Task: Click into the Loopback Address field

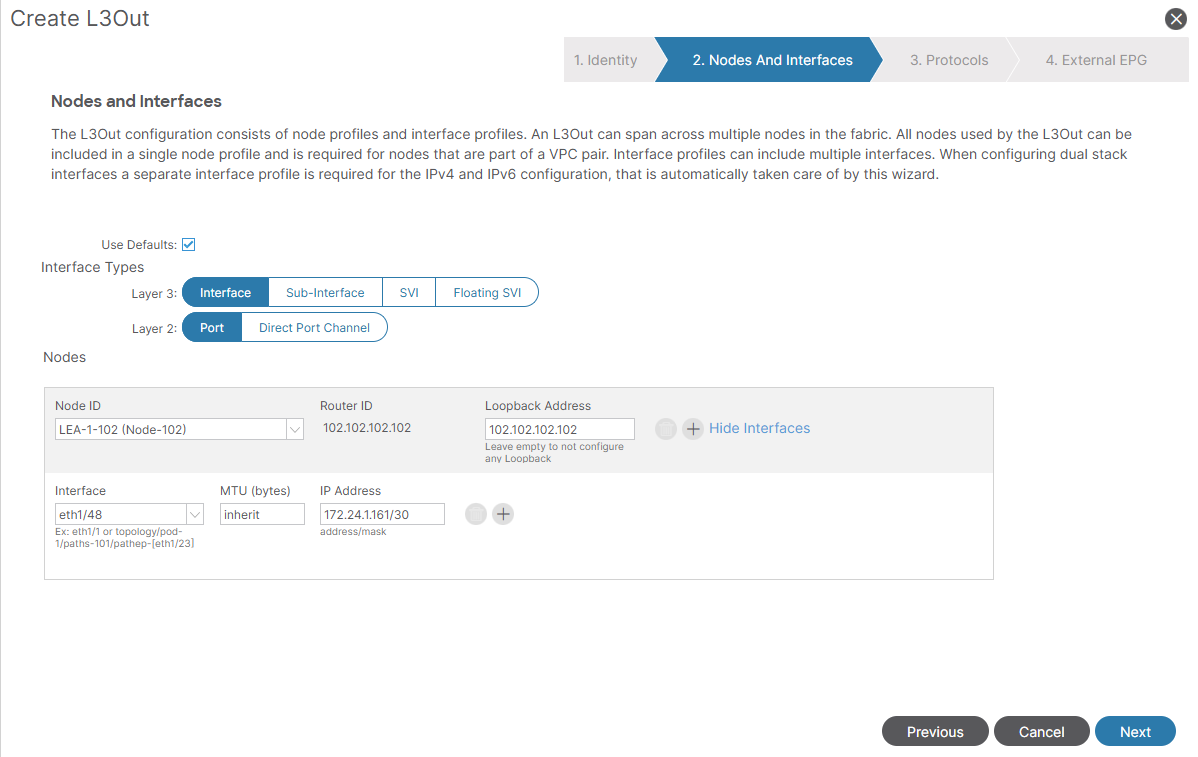Action: coord(559,430)
